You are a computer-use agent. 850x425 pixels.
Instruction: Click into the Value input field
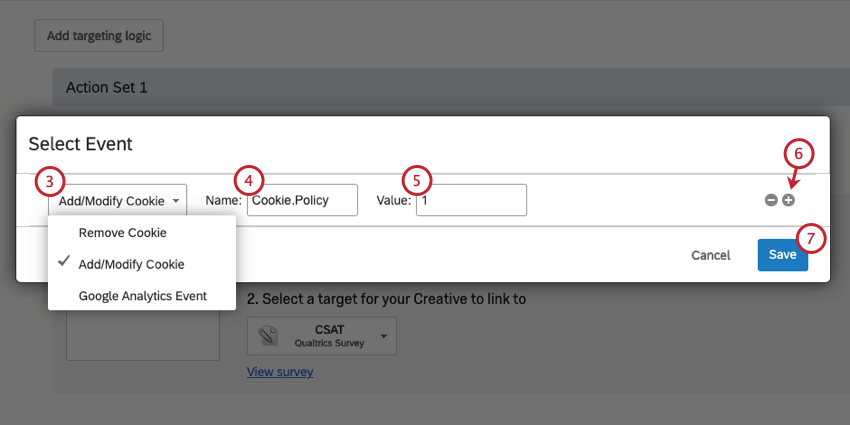(471, 200)
